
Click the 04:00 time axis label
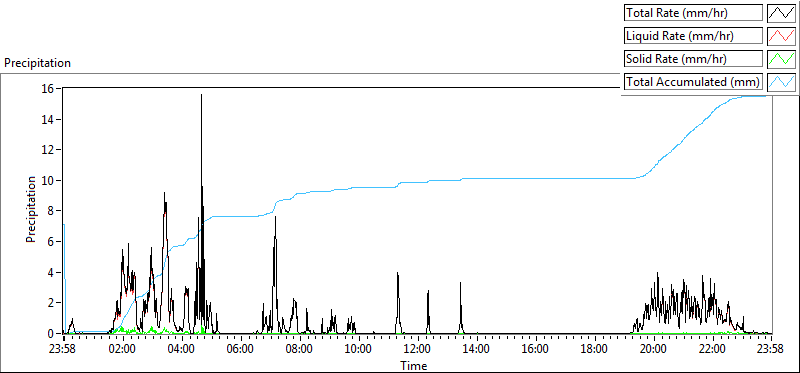tap(182, 350)
